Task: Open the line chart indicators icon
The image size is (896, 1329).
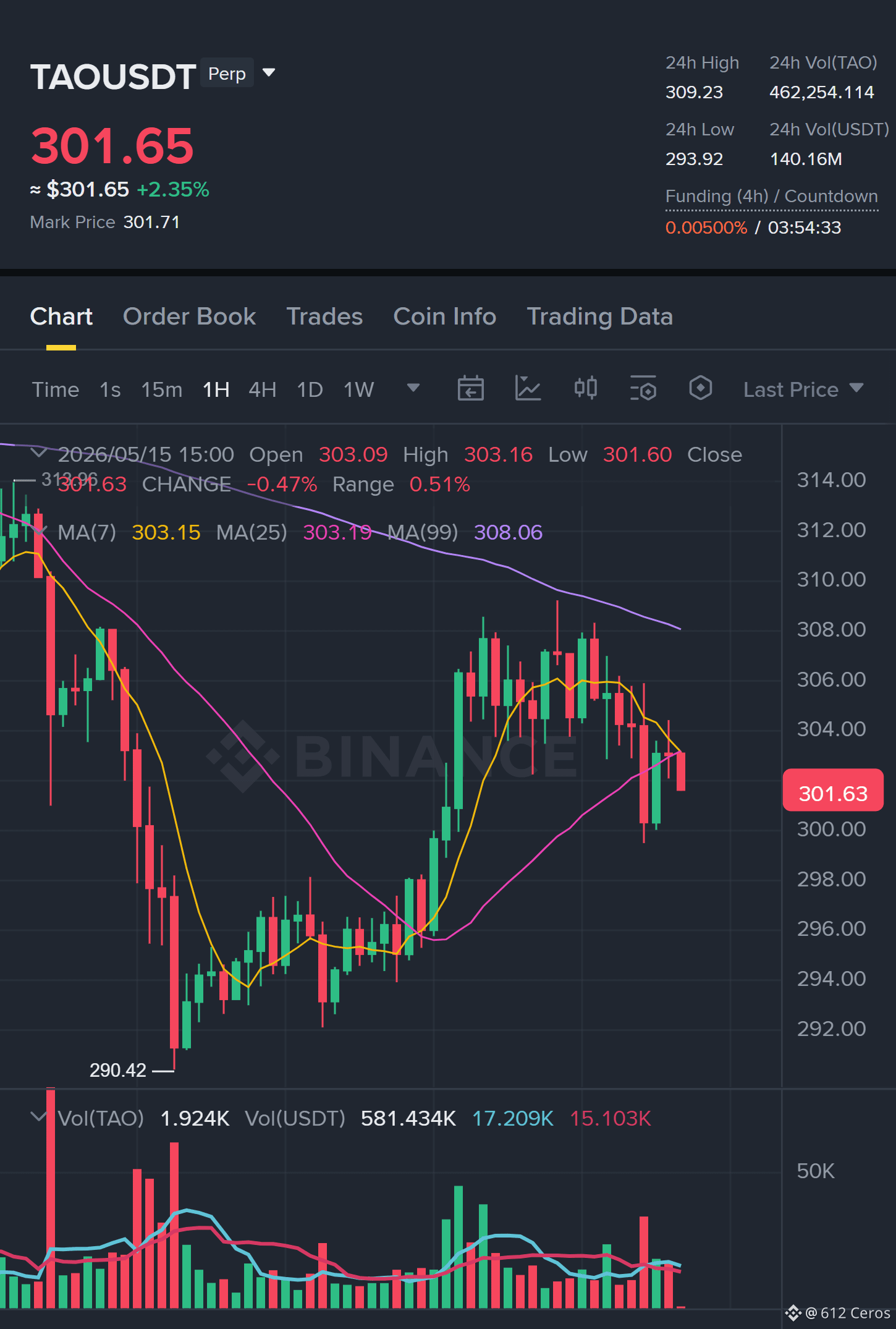Action: 528,389
